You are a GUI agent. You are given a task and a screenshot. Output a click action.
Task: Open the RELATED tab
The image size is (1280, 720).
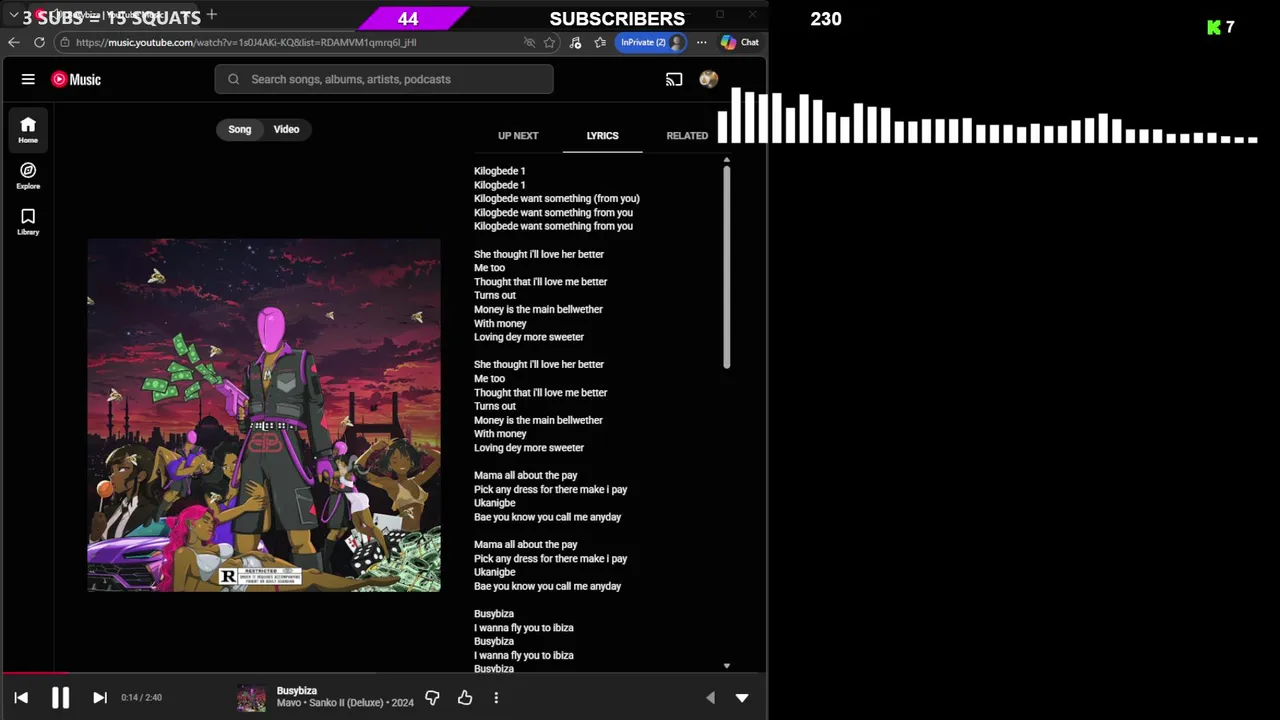click(x=687, y=135)
